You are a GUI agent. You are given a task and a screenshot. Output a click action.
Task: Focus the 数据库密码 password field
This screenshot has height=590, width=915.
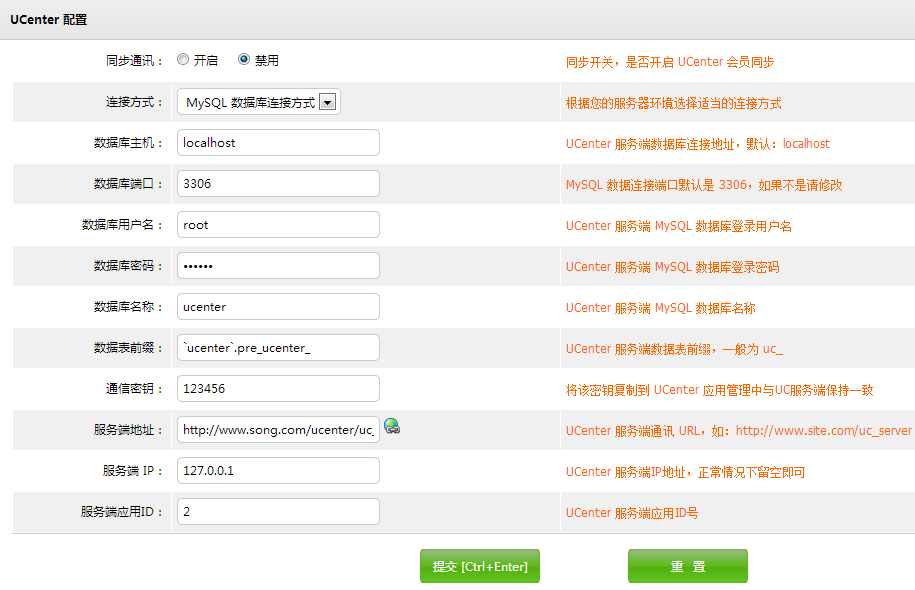278,266
